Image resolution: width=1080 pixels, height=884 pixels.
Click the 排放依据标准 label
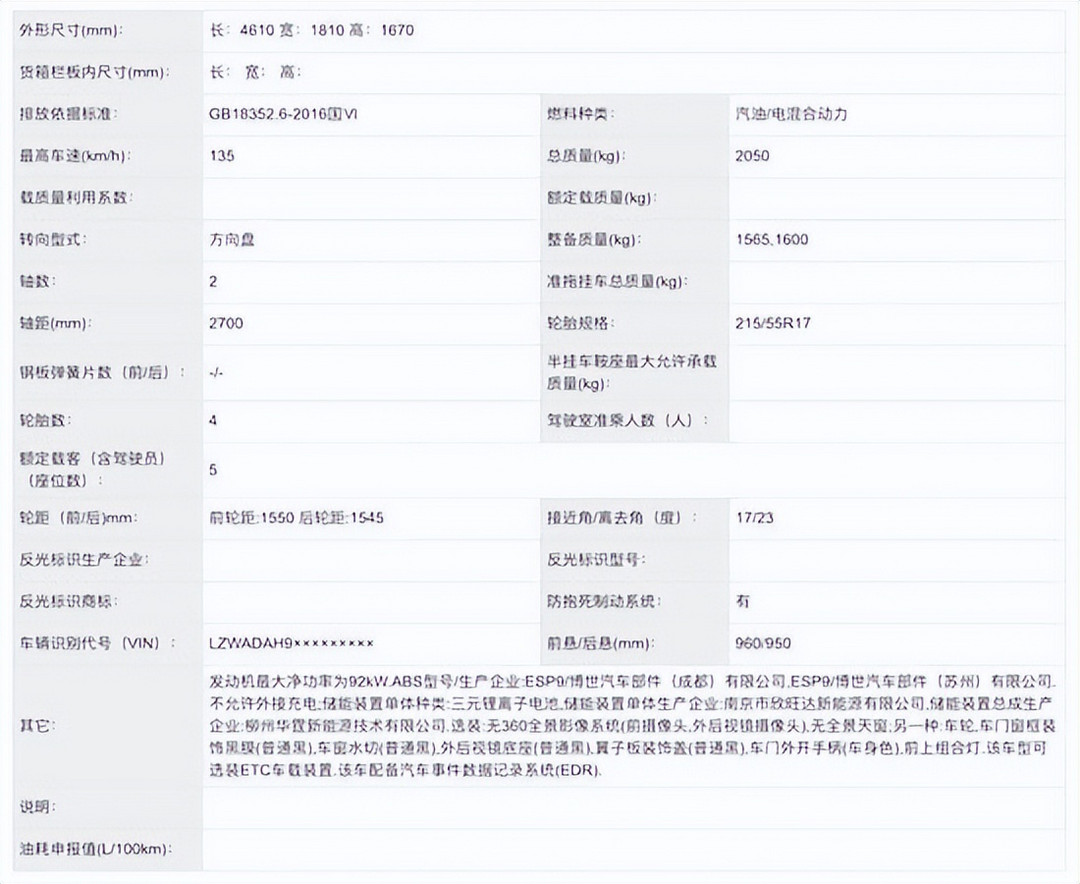click(x=69, y=114)
